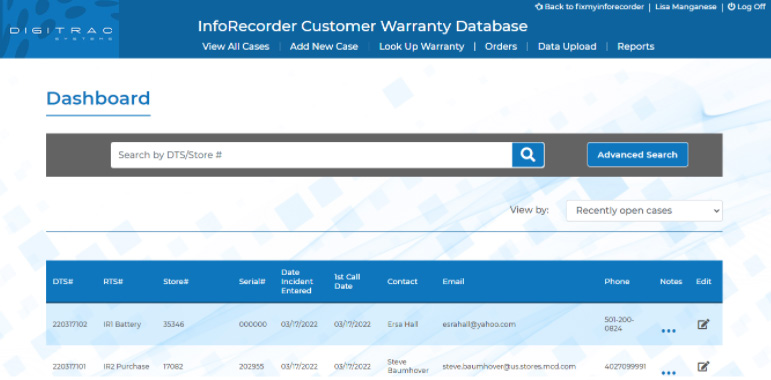Viewport: 771px width, 380px height.
Task: Show notes dots for case 220317101
Action: pyautogui.click(x=668, y=372)
